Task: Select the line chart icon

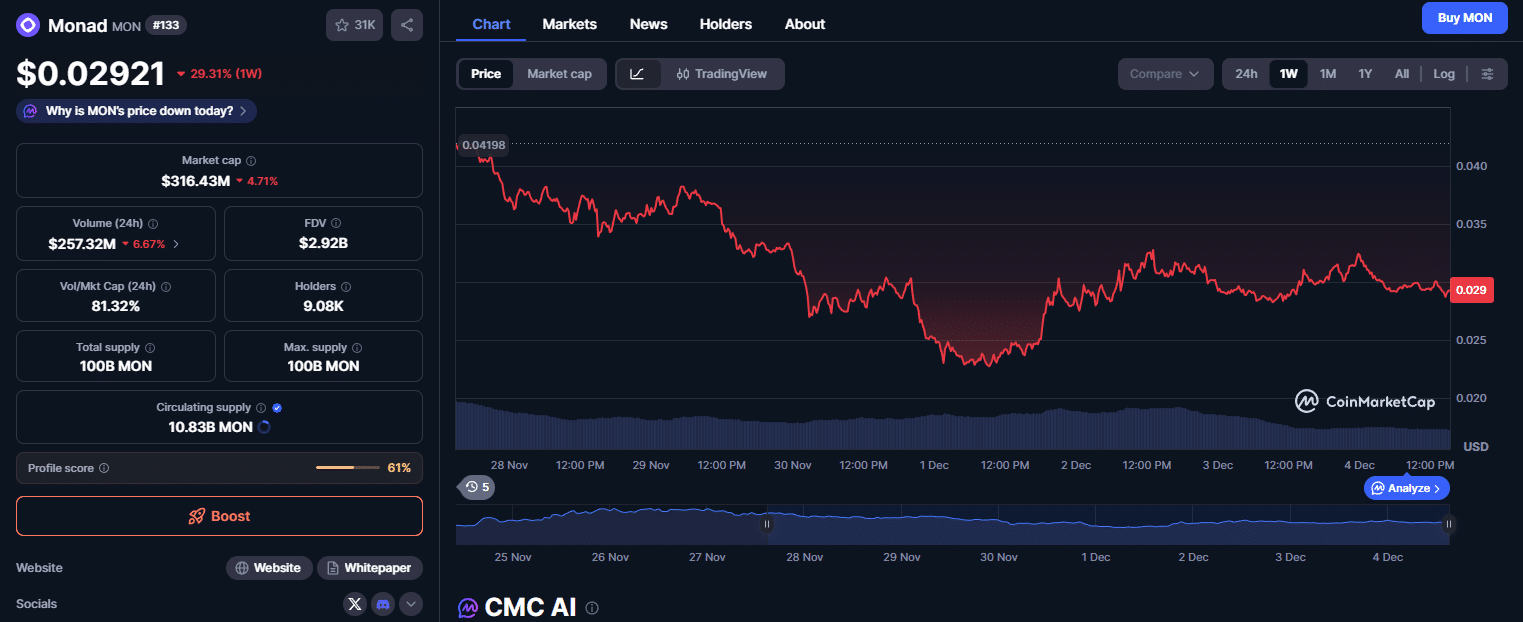Action: [638, 74]
